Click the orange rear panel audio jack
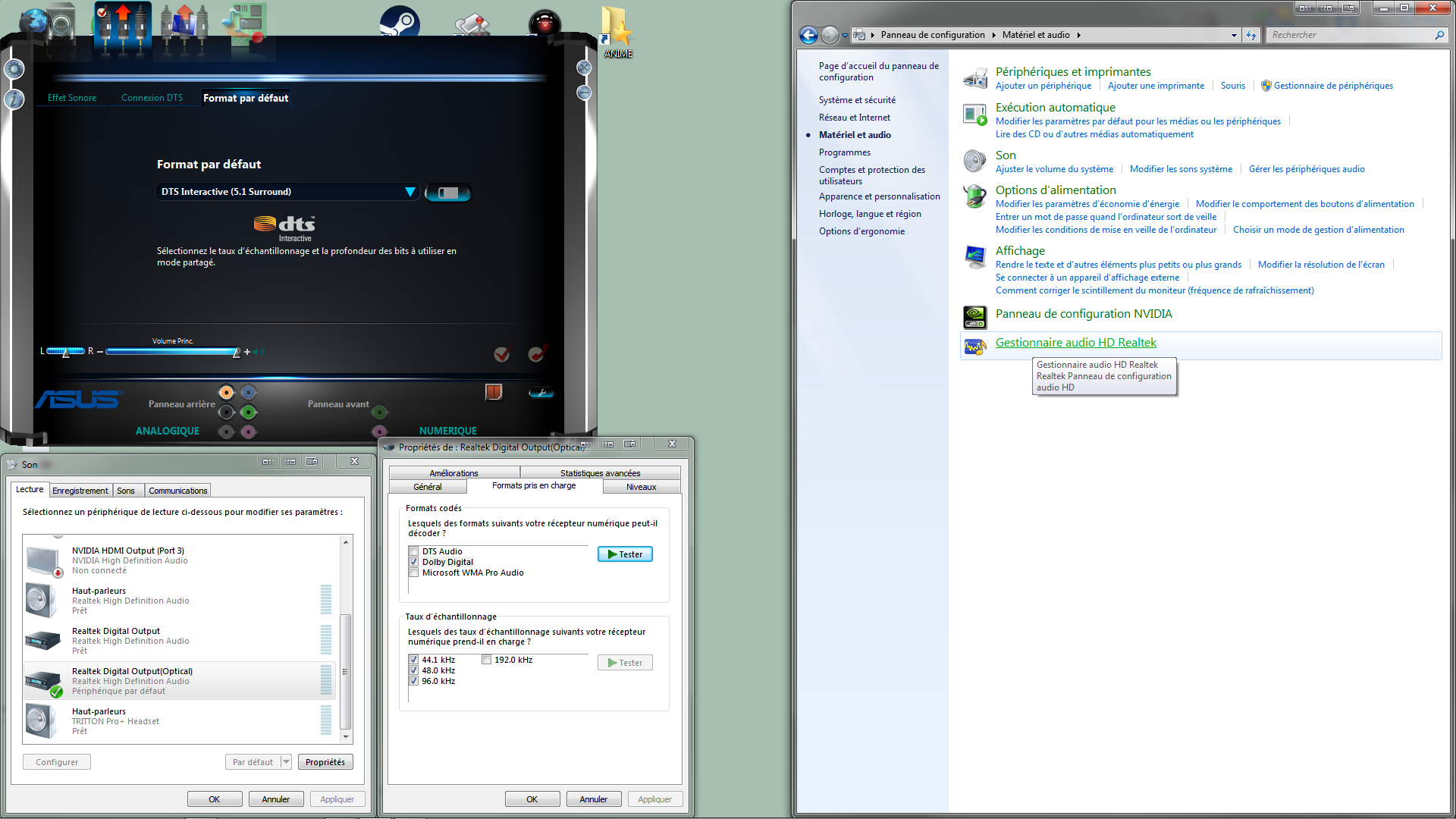The height and width of the screenshot is (819, 1456). pos(226,392)
